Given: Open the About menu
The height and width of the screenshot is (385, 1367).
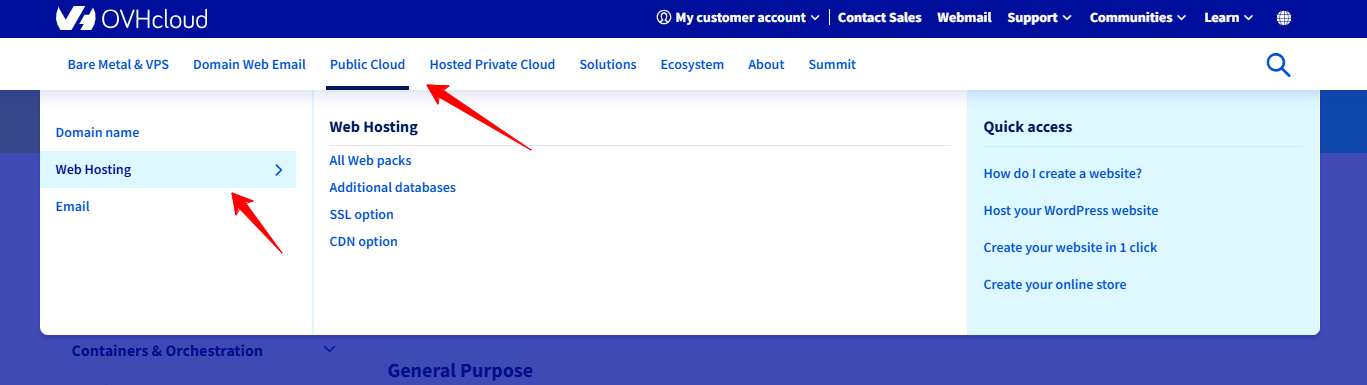Looking at the screenshot, I should pos(766,64).
